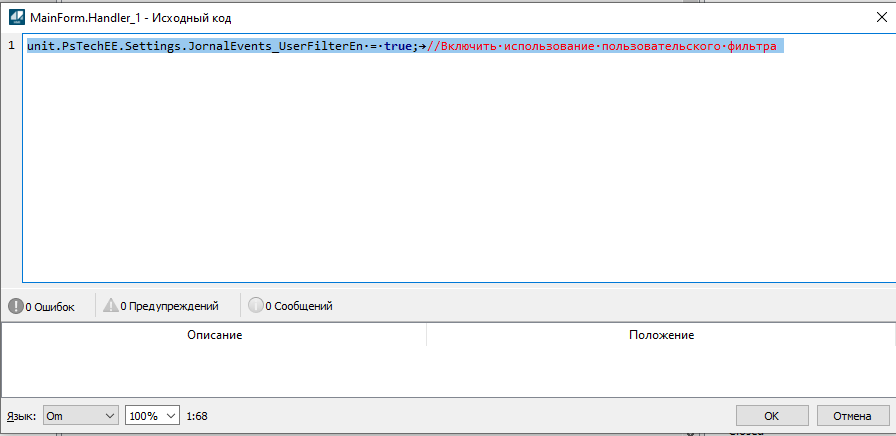
Task: Click the messages info circle icon
Action: 255,306
